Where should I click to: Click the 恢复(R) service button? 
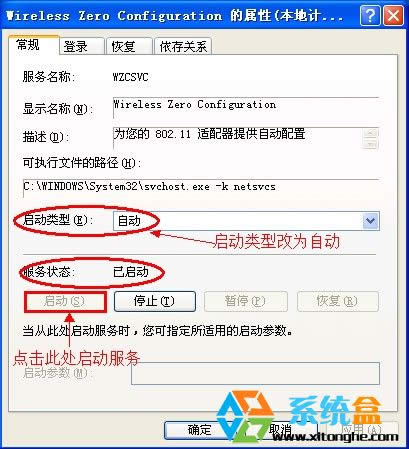coord(338,301)
